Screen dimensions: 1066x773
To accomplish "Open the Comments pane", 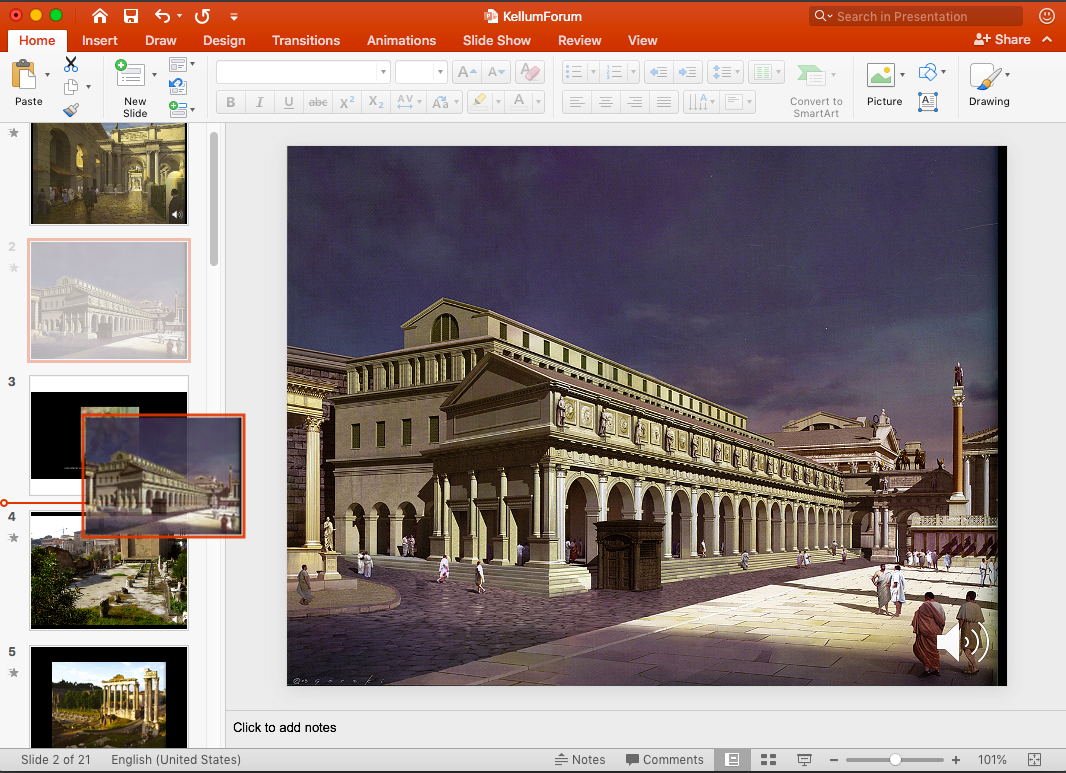I will tap(665, 759).
